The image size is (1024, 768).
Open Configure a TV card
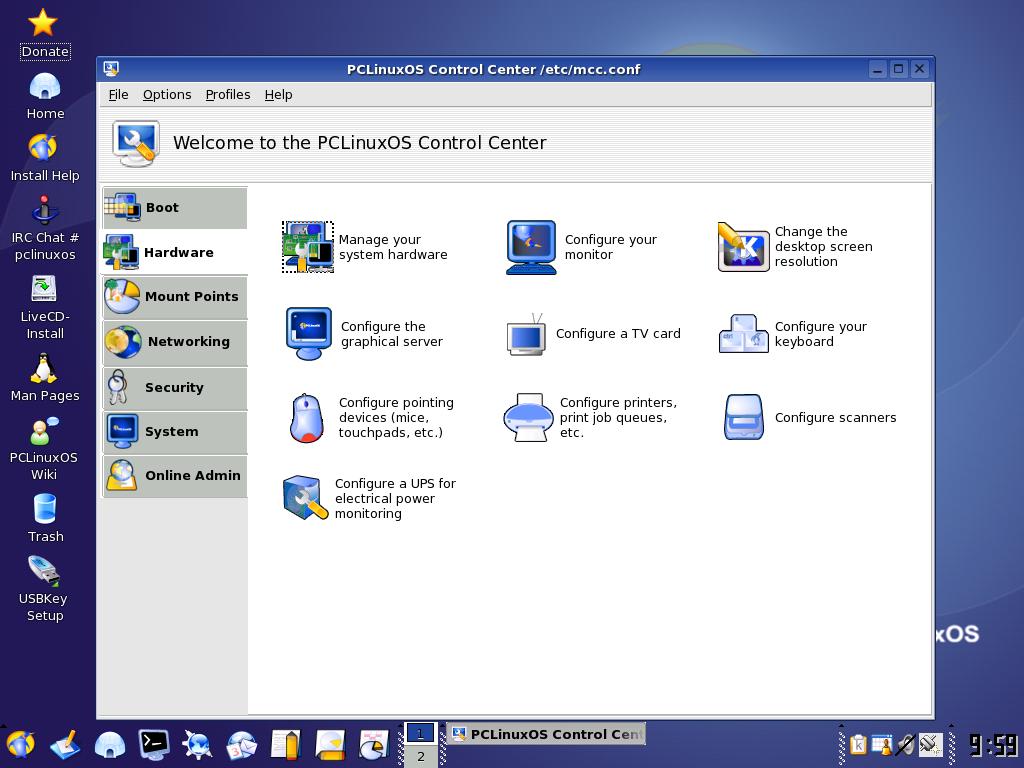(594, 334)
